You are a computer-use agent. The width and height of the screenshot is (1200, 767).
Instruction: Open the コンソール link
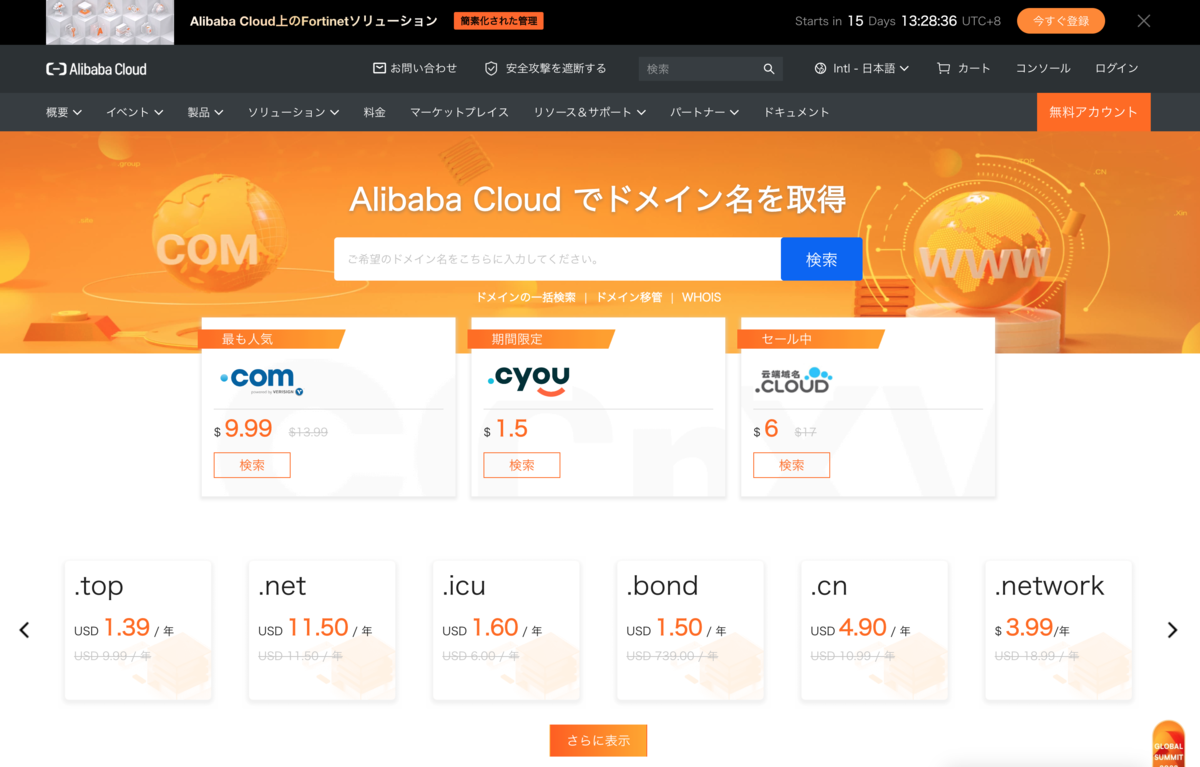click(1043, 69)
